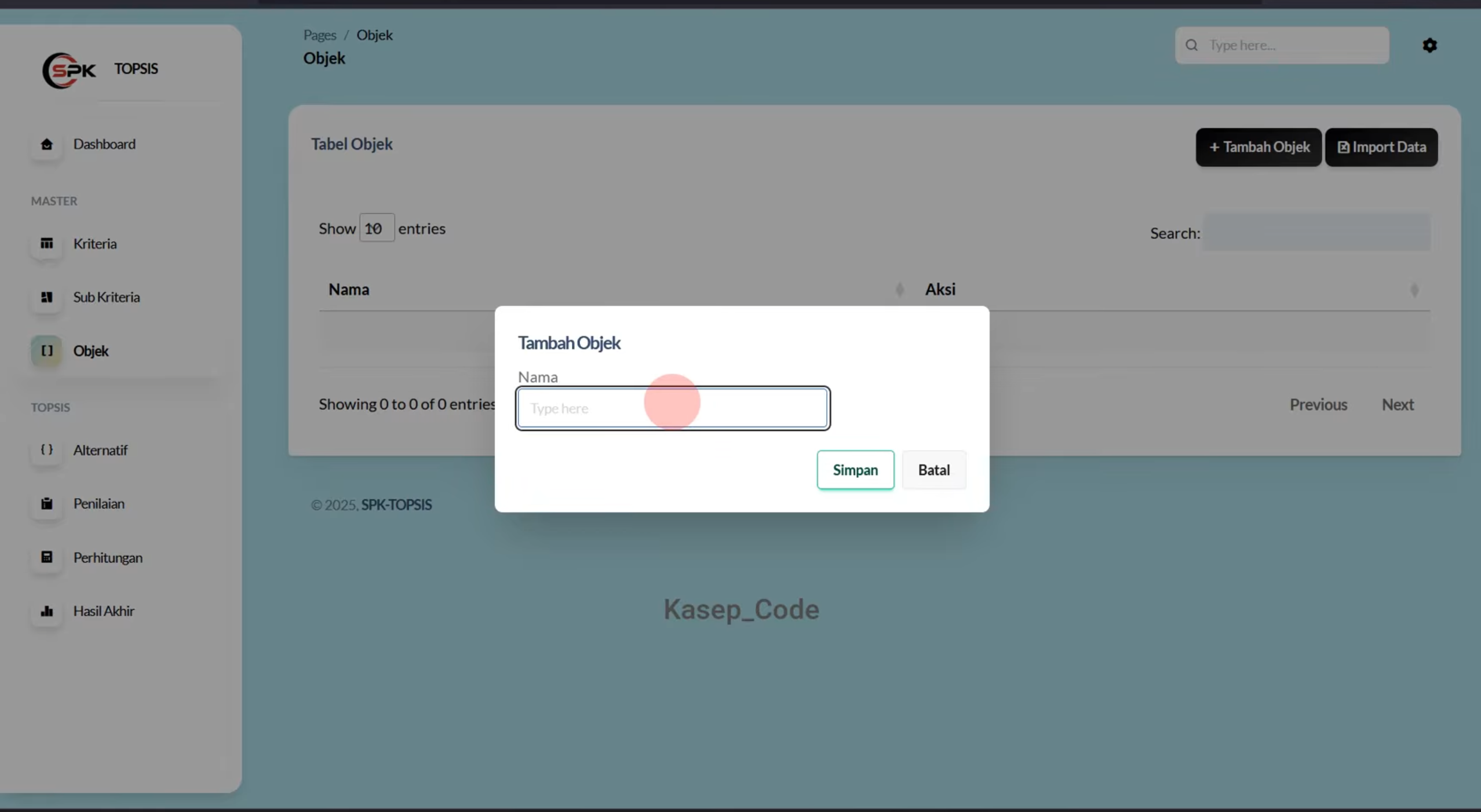Open the SPK-TOPSIS footer link
The image size is (1481, 812).
(396, 505)
